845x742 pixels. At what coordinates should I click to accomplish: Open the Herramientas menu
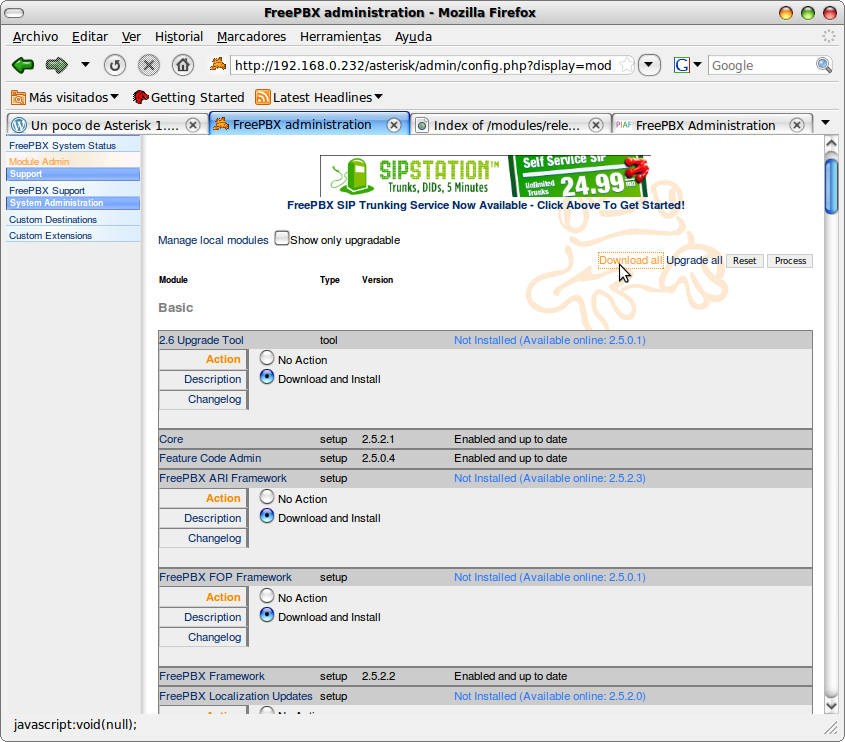click(340, 36)
